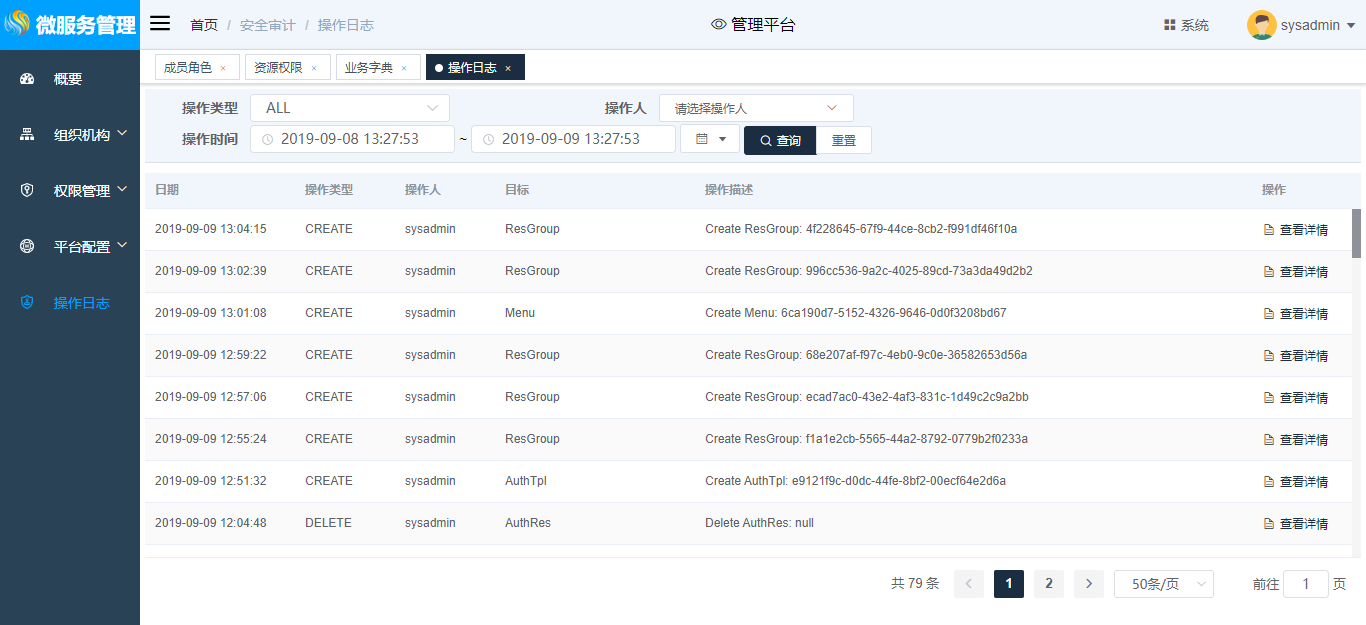Click the 概要 dashboard icon in sidebar
Viewport: 1366px width, 625px height.
pyautogui.click(x=27, y=79)
